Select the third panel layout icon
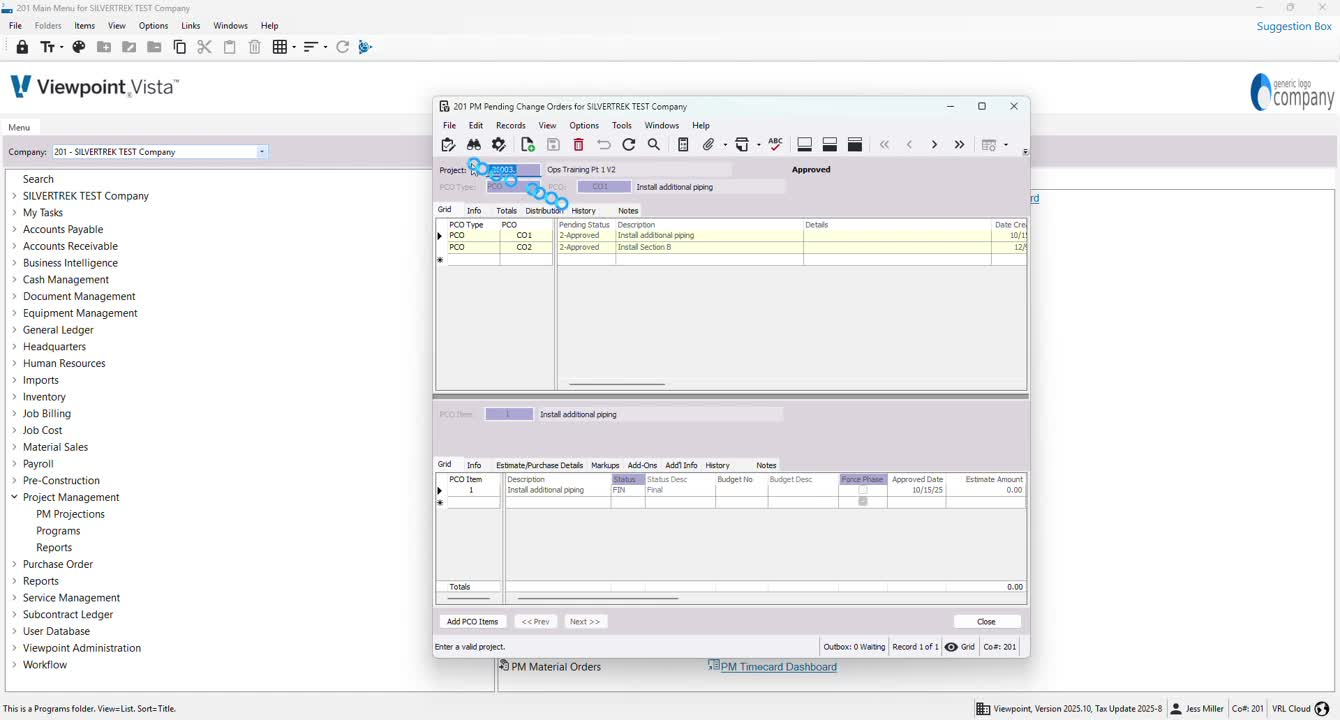Viewport: 1340px width, 720px height. (854, 145)
